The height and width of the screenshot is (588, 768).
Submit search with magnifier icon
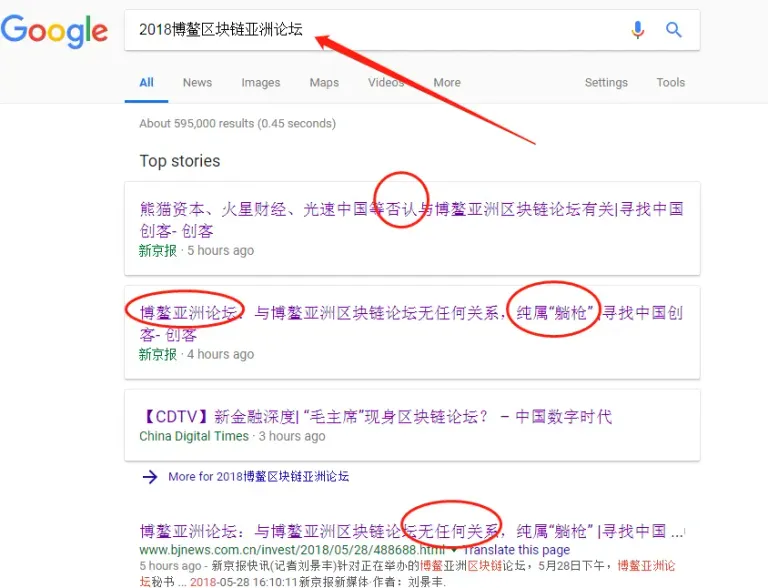tap(673, 30)
